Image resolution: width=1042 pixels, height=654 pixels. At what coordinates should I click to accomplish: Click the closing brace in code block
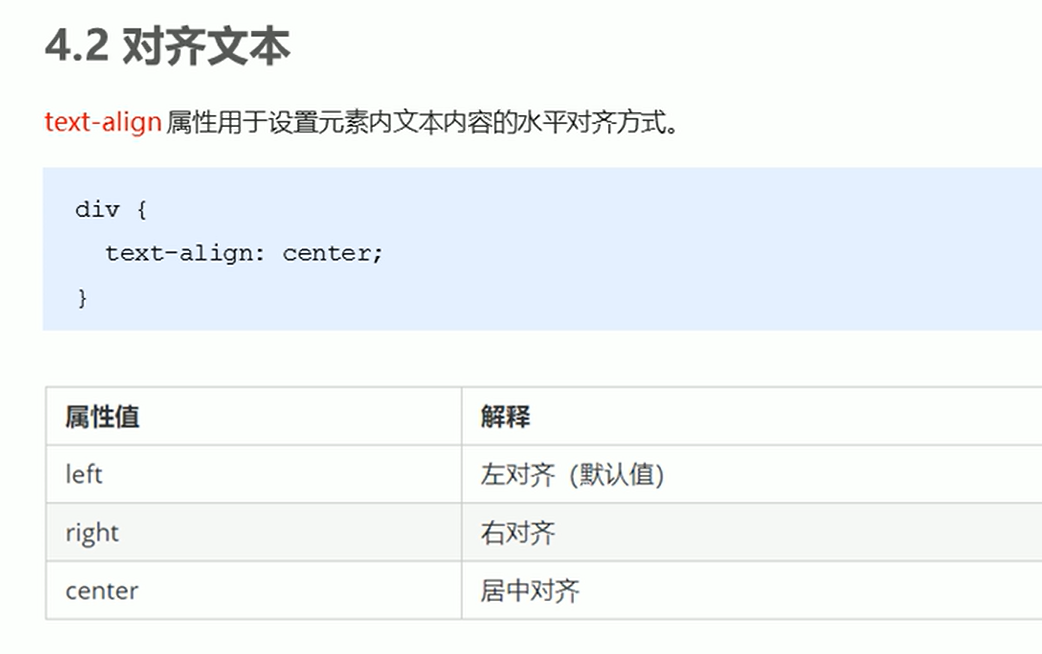tap(82, 298)
